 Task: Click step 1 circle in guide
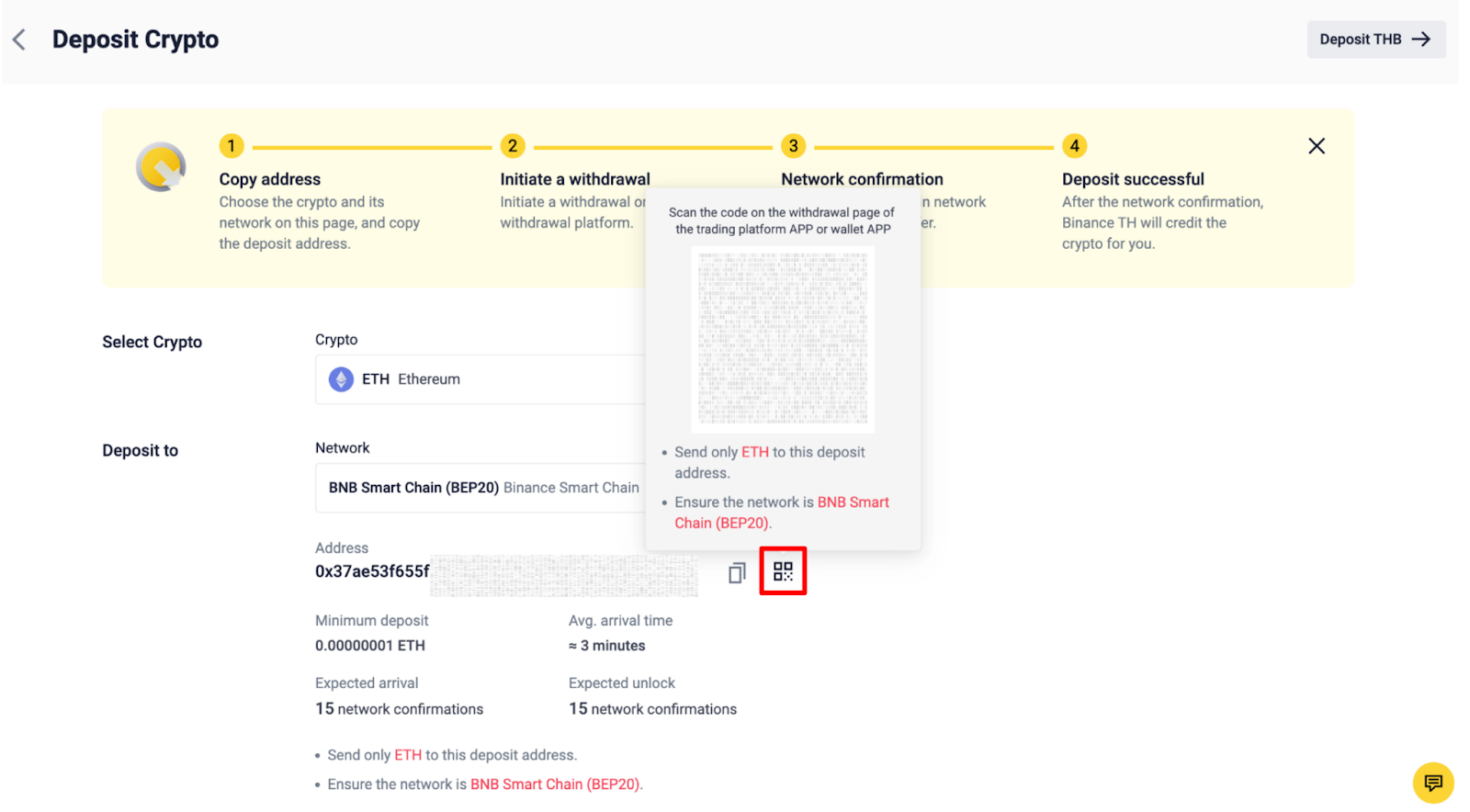tap(232, 146)
